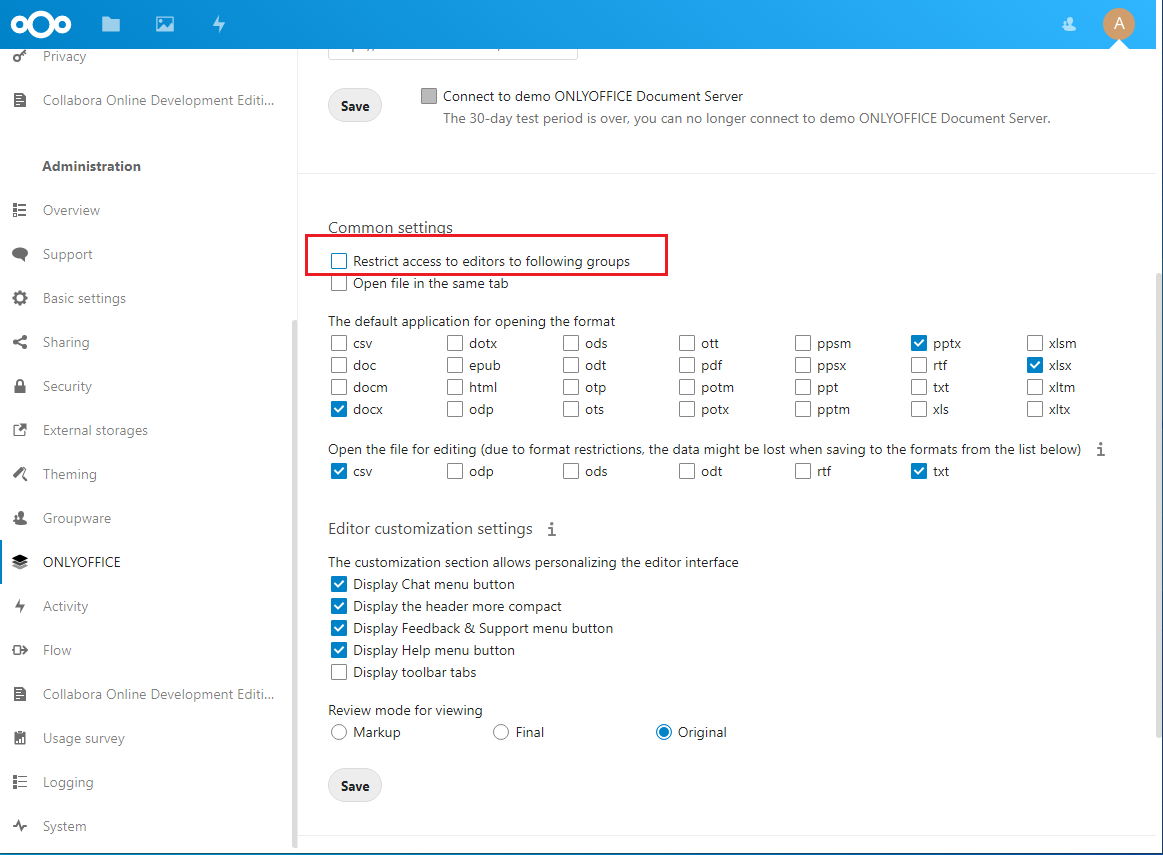The width and height of the screenshot is (1163, 855).
Task: Open the Activity lightning bolt icon in header
Action: click(219, 24)
